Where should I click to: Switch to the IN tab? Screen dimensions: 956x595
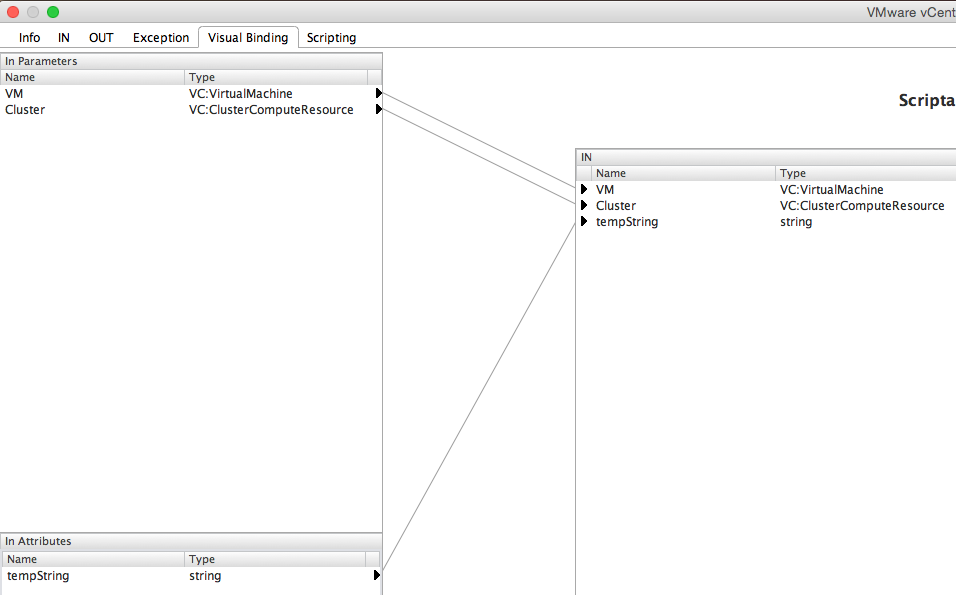pyautogui.click(x=64, y=38)
